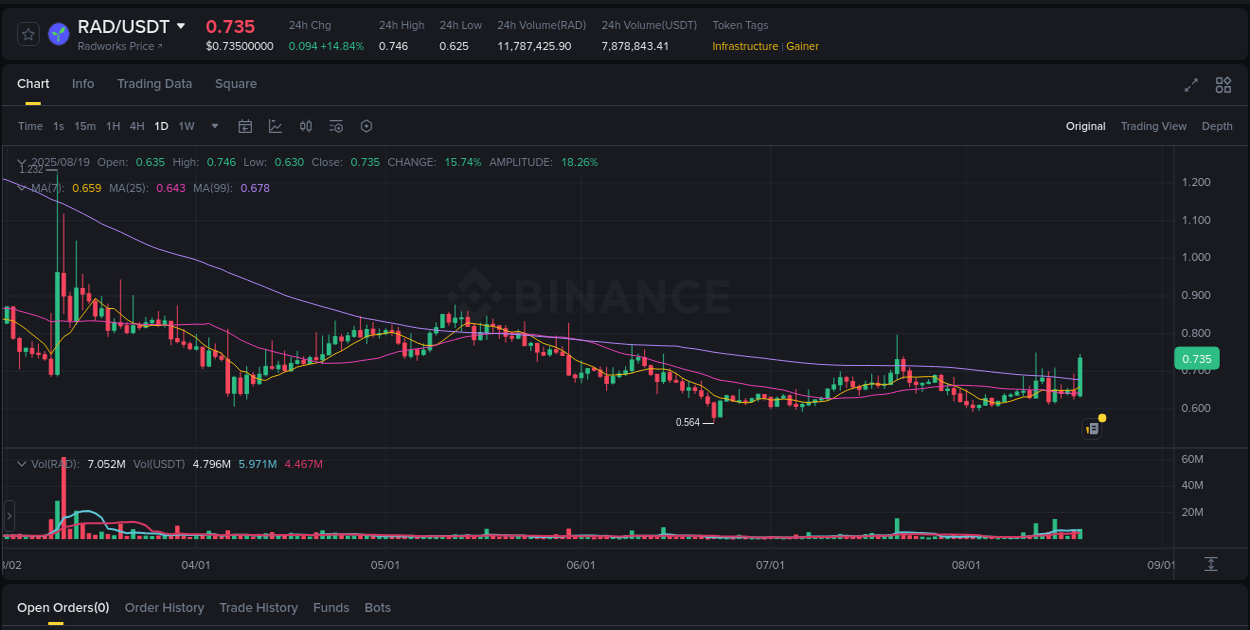The width and height of the screenshot is (1250, 630).
Task: Add RAD/USDT to favorites with the star
Action: (28, 33)
